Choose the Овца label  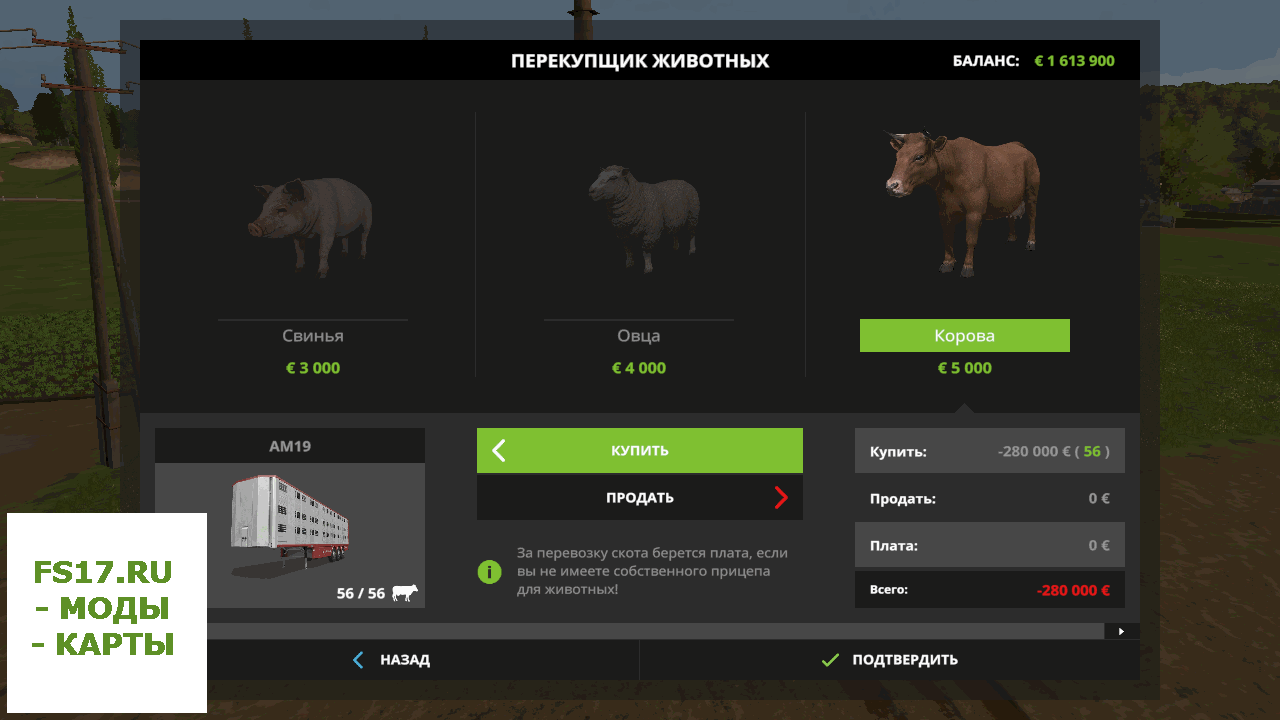click(x=639, y=336)
